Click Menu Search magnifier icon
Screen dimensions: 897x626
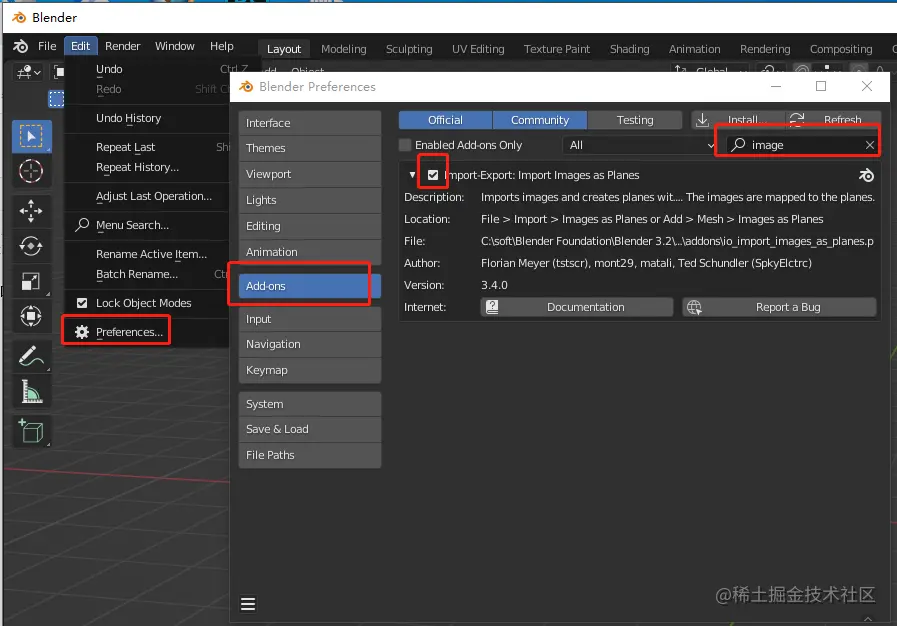[x=82, y=225]
